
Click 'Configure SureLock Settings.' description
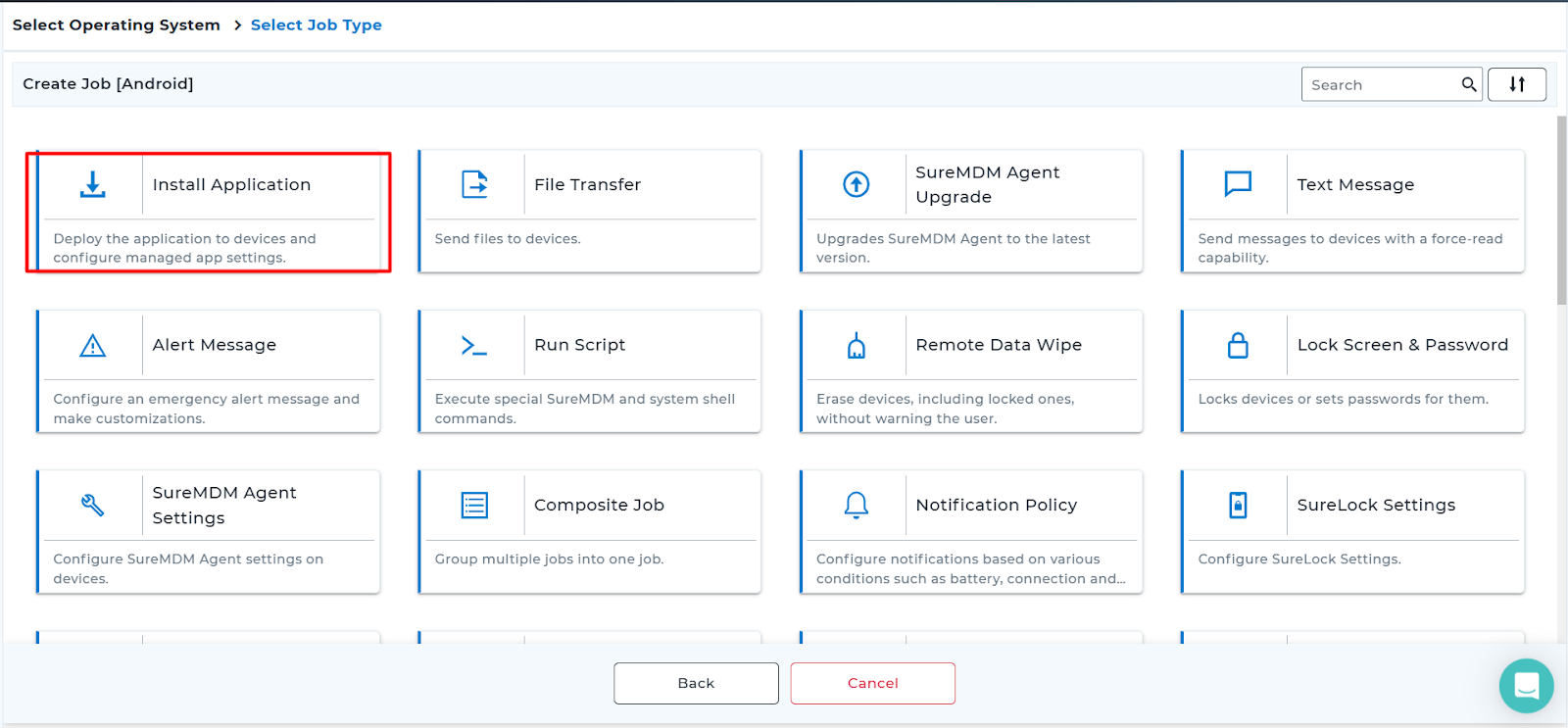point(1299,558)
